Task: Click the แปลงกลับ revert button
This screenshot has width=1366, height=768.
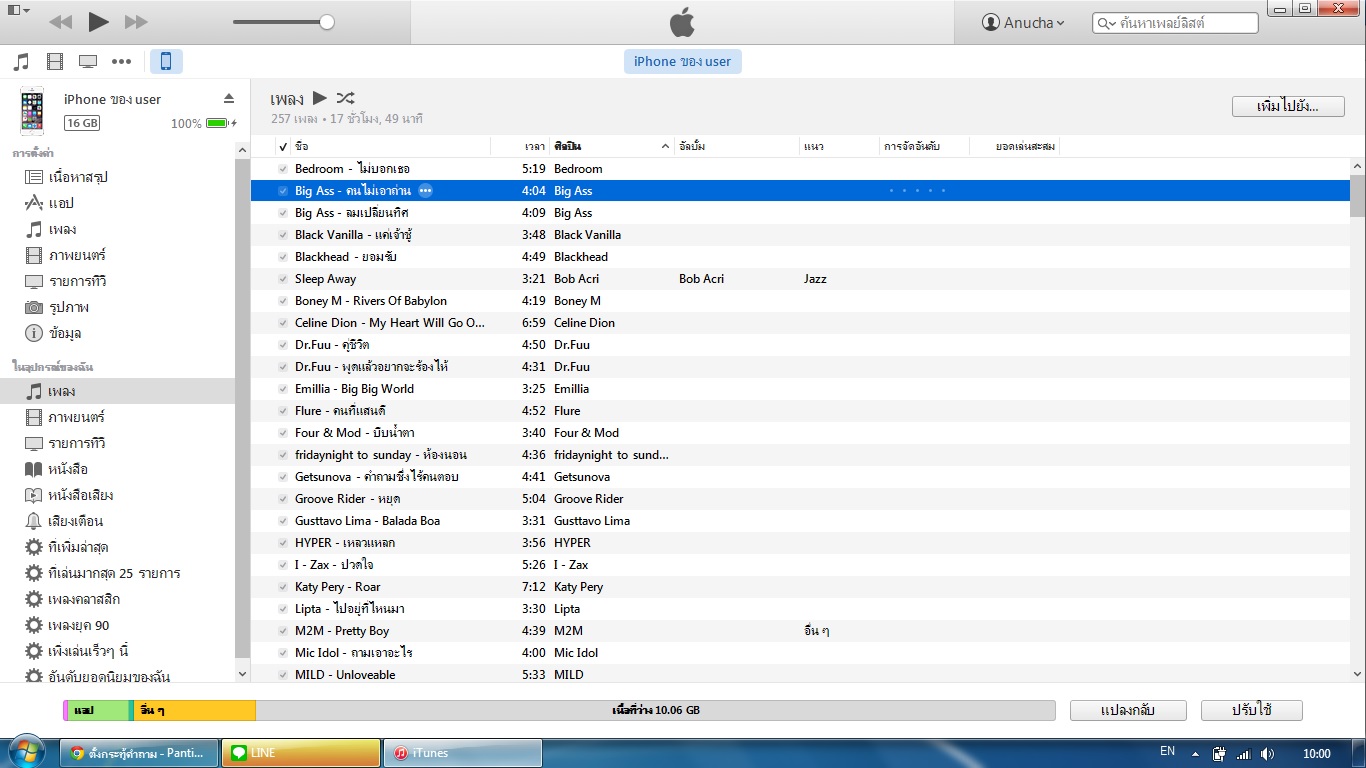Action: tap(1128, 710)
